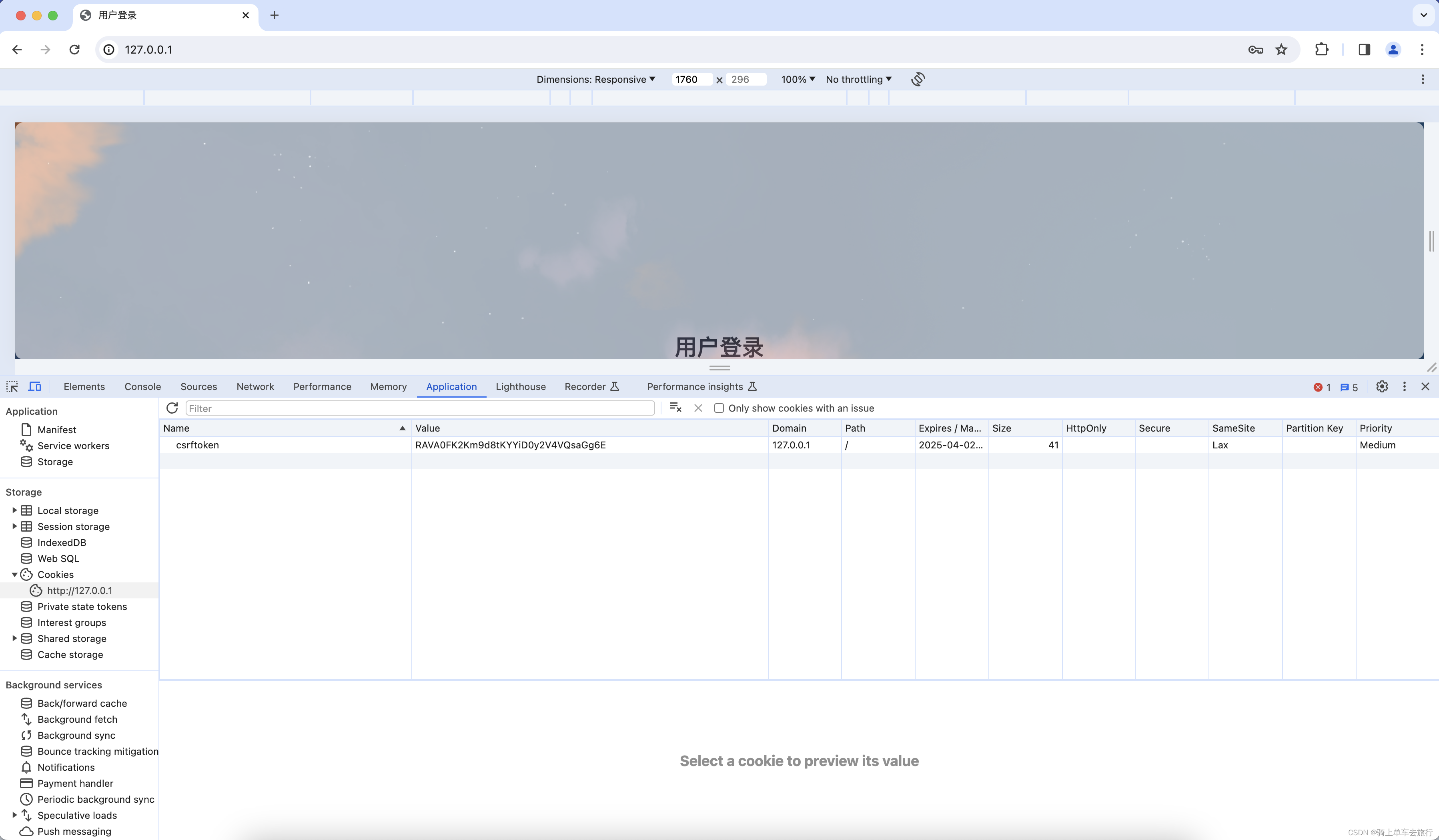
Task: Bookmark this page with star
Action: 1281,50
